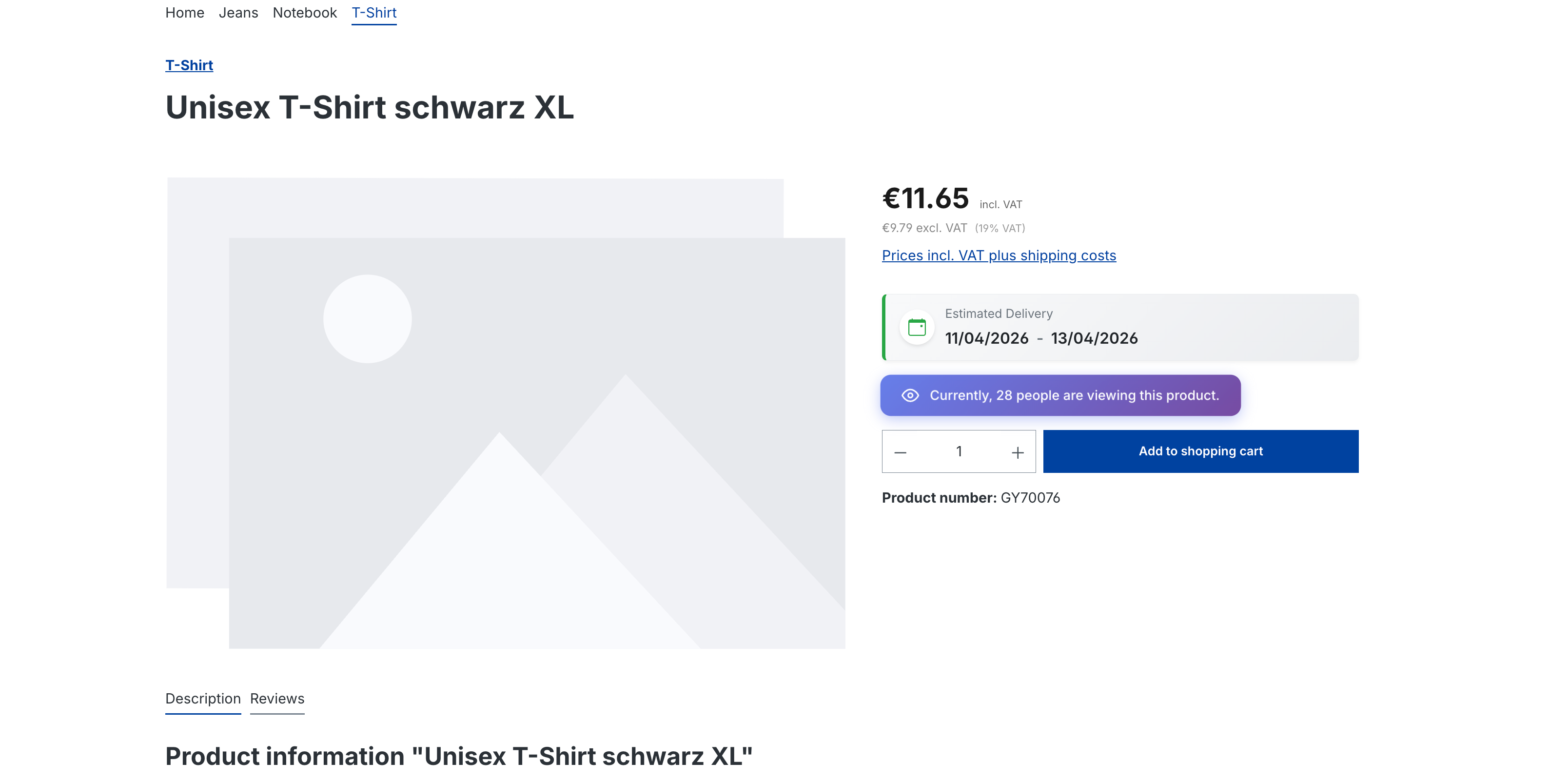This screenshot has height=781, width=1568.
Task: Click the Unisex T-Shirt schwarz XL title
Action: tap(370, 108)
